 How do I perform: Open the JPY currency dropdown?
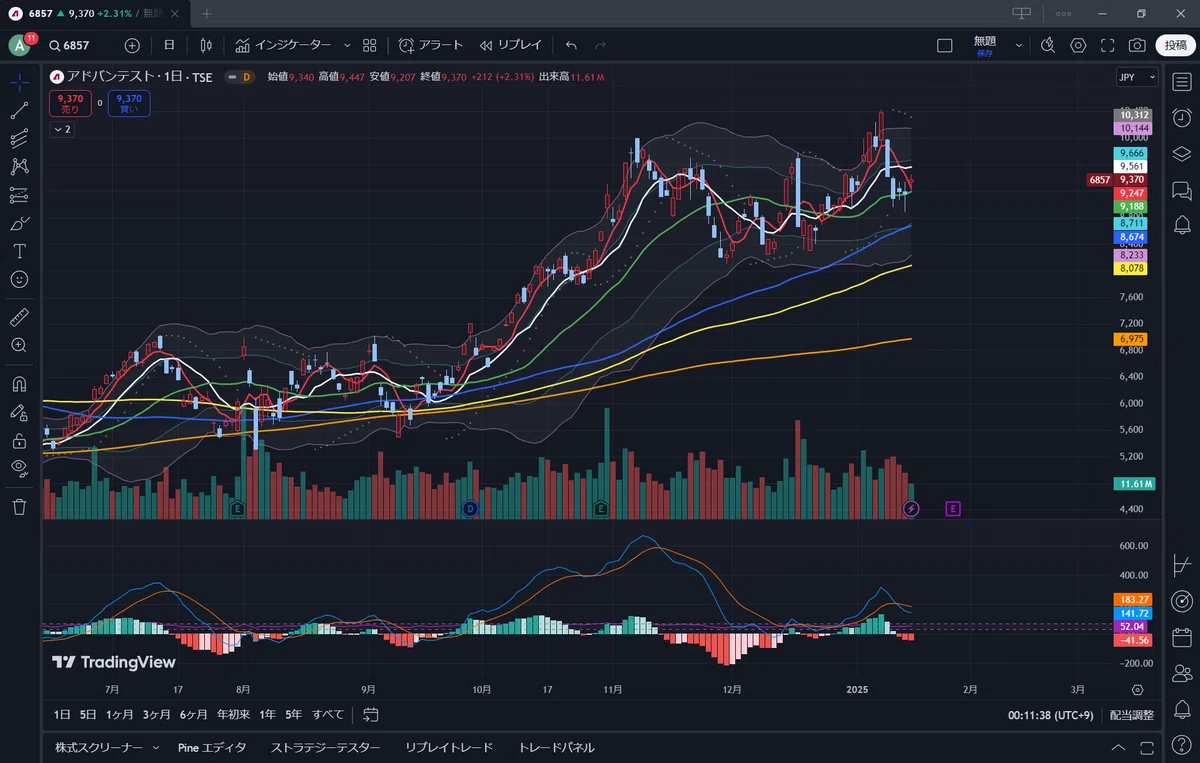click(1137, 77)
